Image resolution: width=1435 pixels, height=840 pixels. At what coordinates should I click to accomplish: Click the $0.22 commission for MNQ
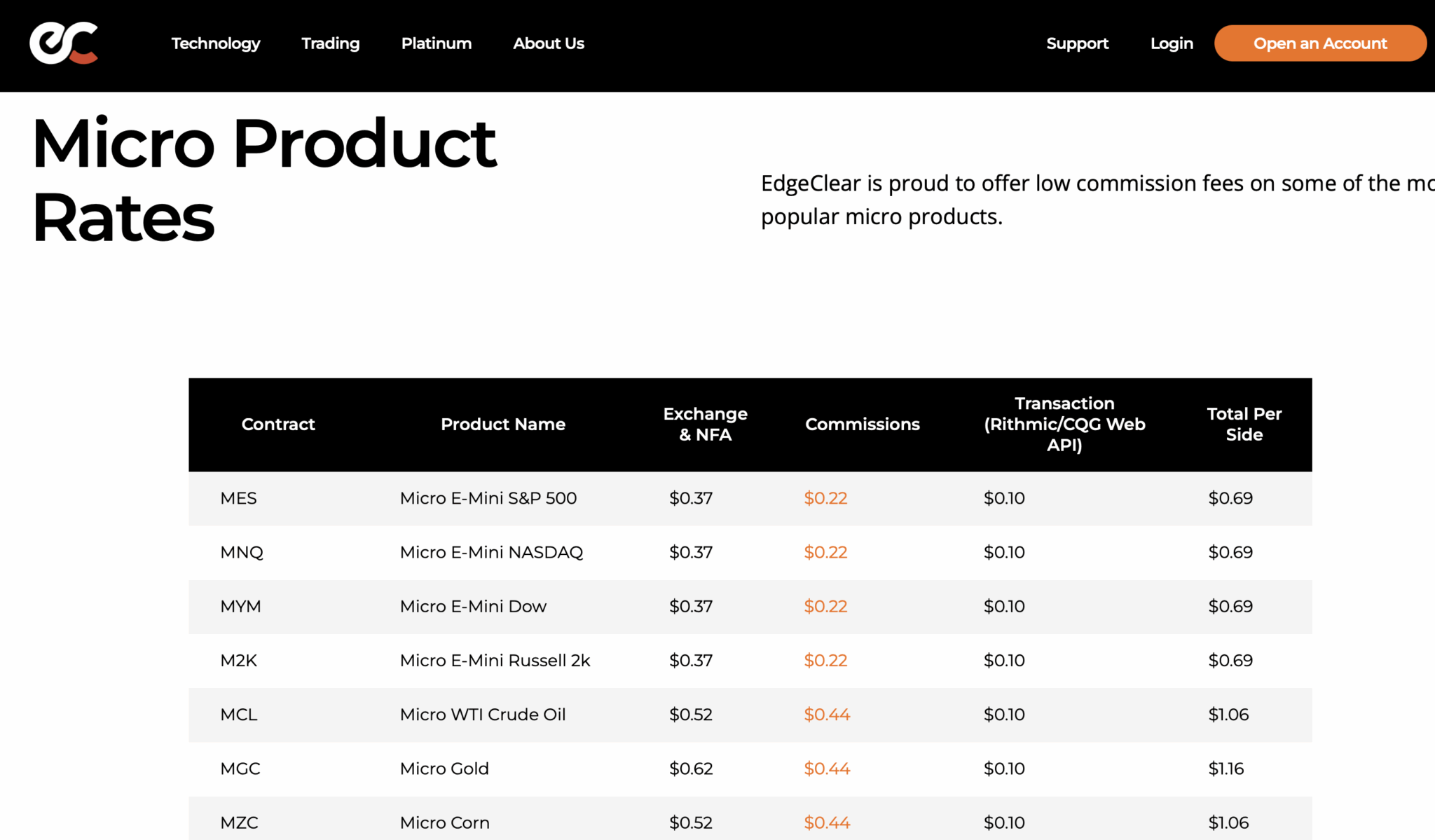tap(825, 552)
